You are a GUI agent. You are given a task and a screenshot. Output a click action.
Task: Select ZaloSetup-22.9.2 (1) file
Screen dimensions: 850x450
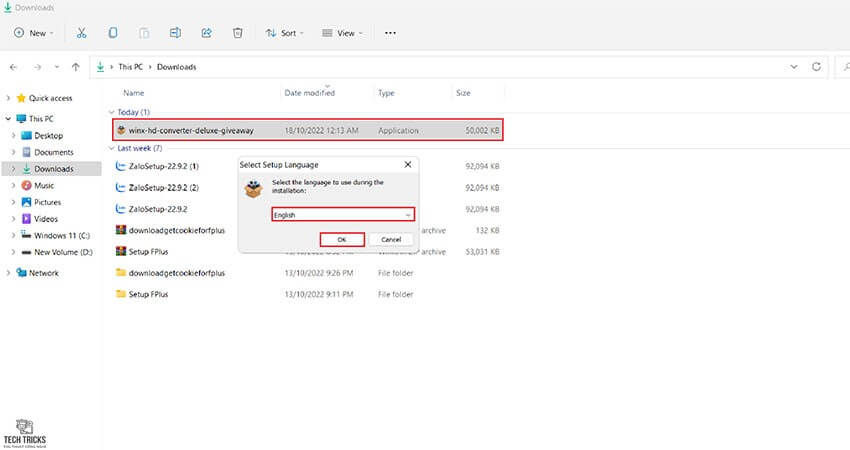[163, 166]
